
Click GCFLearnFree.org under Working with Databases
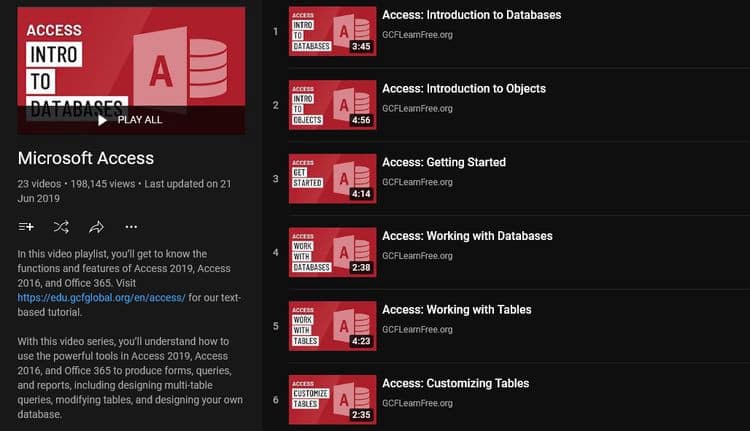coord(418,255)
